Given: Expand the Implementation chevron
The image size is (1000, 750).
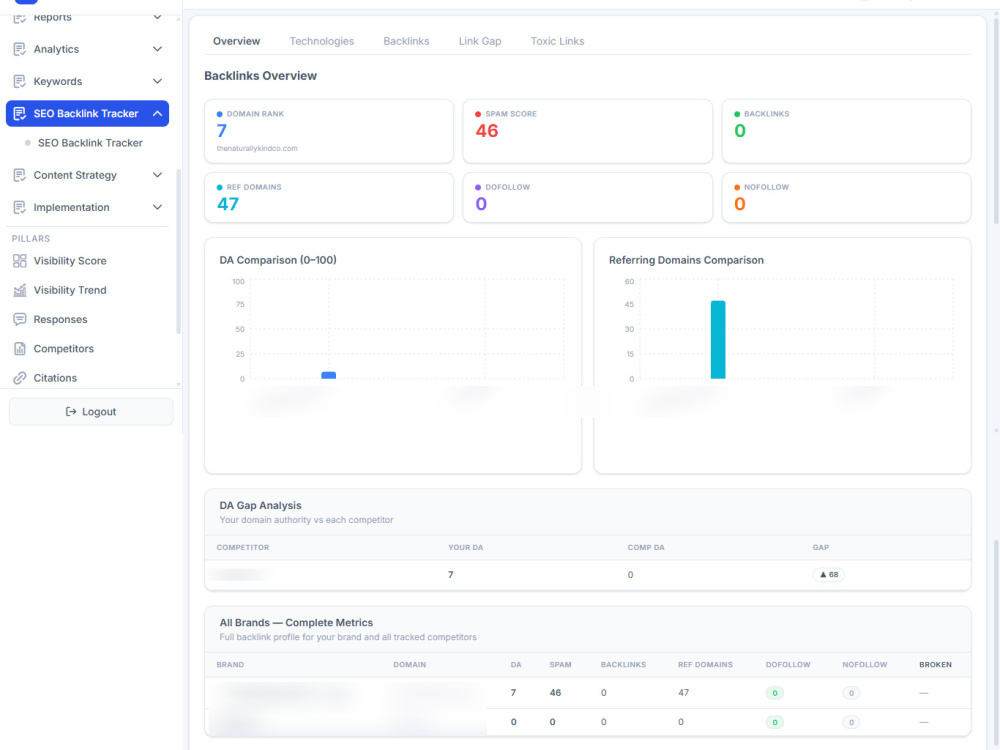Looking at the screenshot, I should click(x=158, y=207).
